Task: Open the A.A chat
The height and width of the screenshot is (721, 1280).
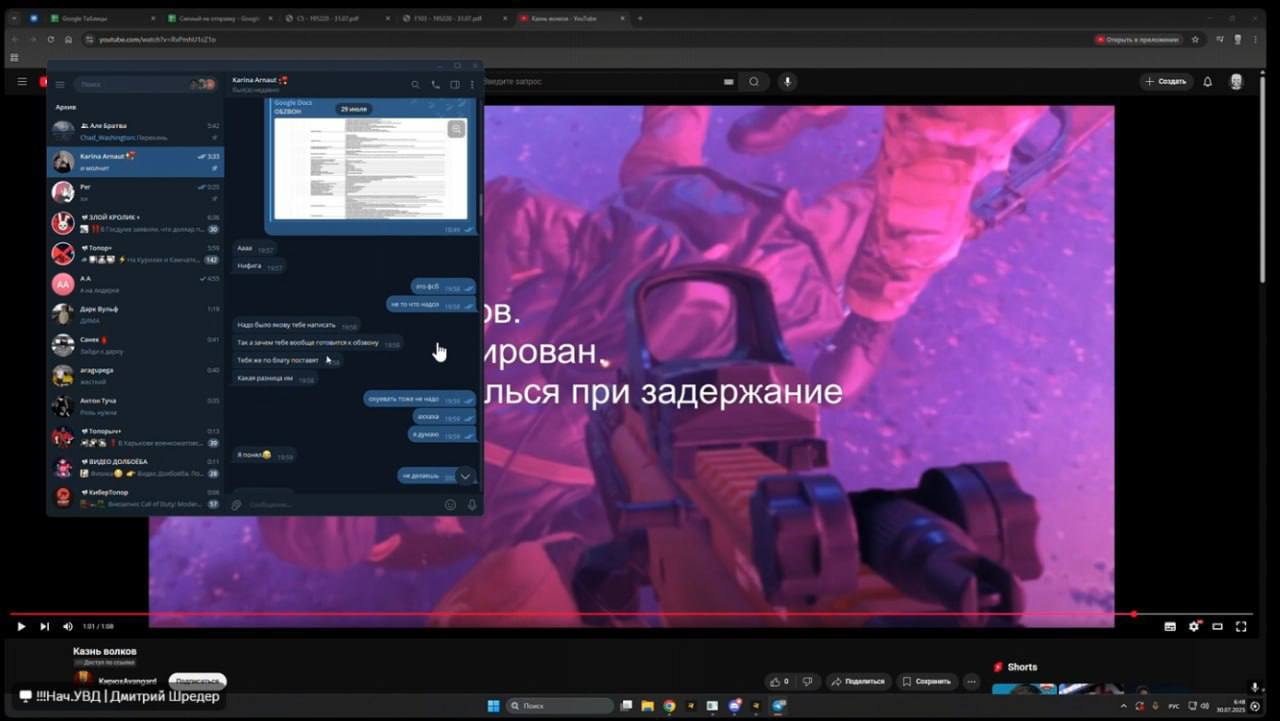Action: click(135, 284)
